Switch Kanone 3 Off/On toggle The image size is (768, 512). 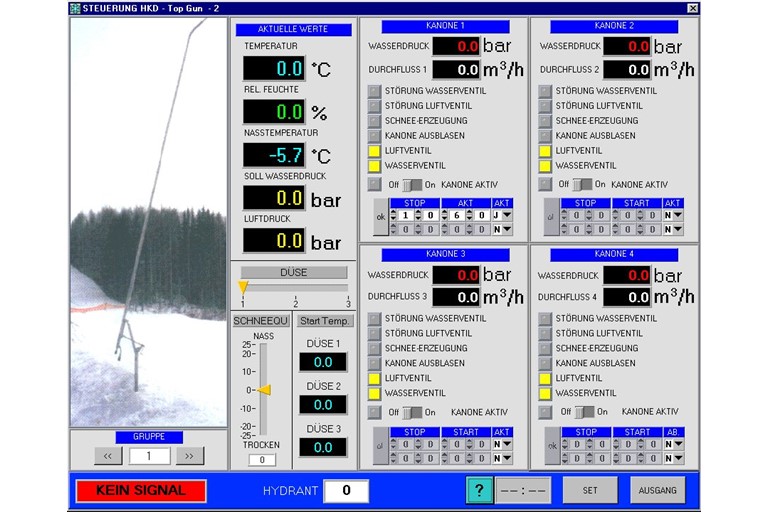pyautogui.click(x=413, y=412)
